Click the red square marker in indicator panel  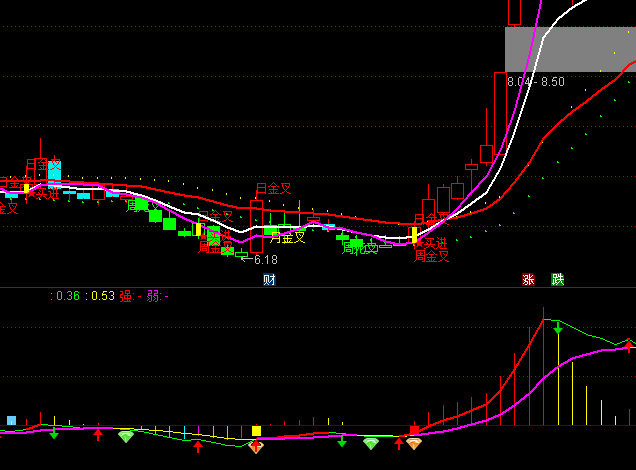[414, 430]
